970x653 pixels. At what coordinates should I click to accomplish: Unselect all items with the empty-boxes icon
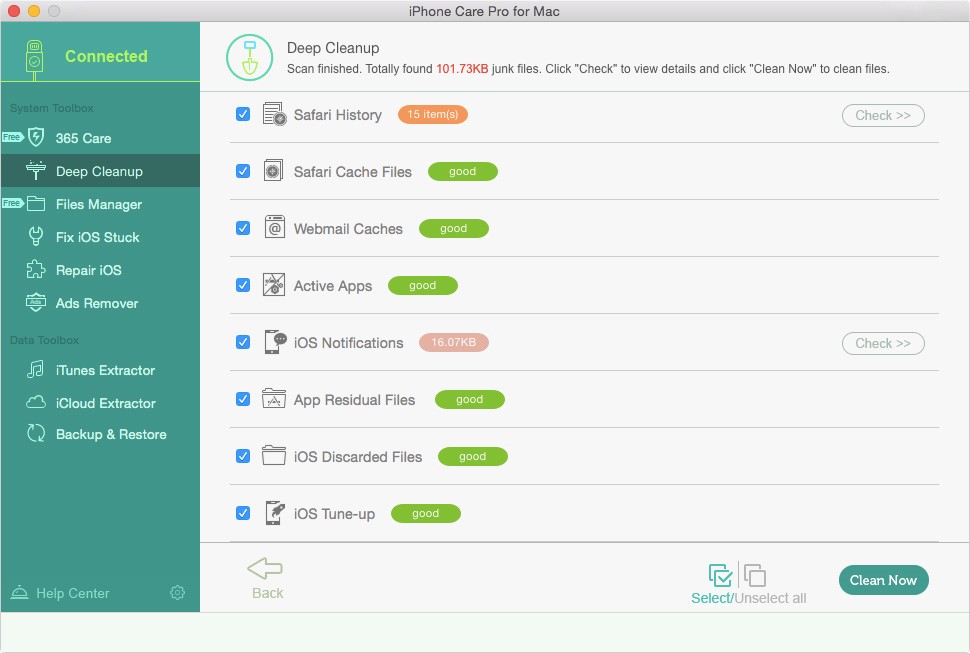click(755, 575)
